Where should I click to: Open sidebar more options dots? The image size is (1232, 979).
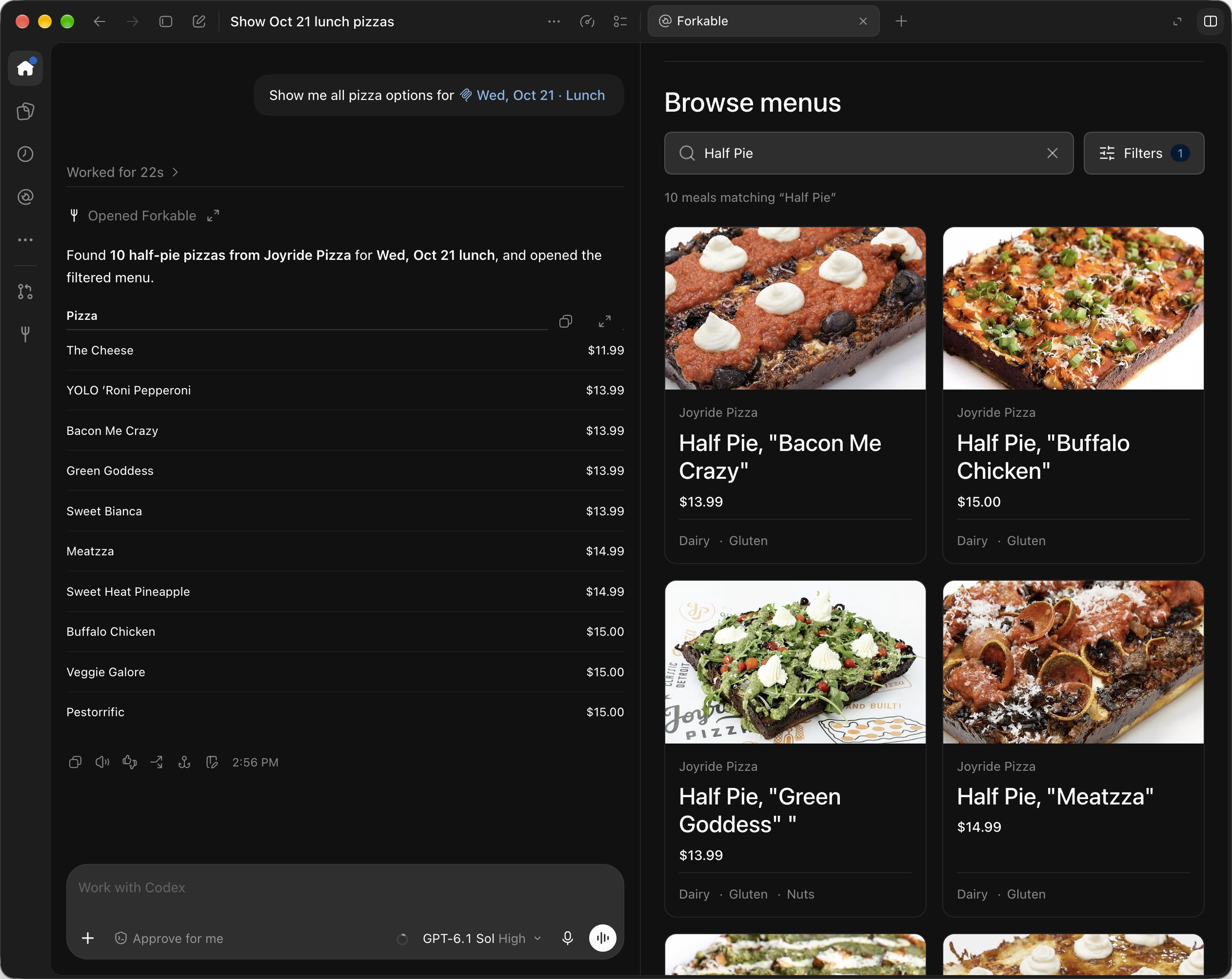pos(25,240)
